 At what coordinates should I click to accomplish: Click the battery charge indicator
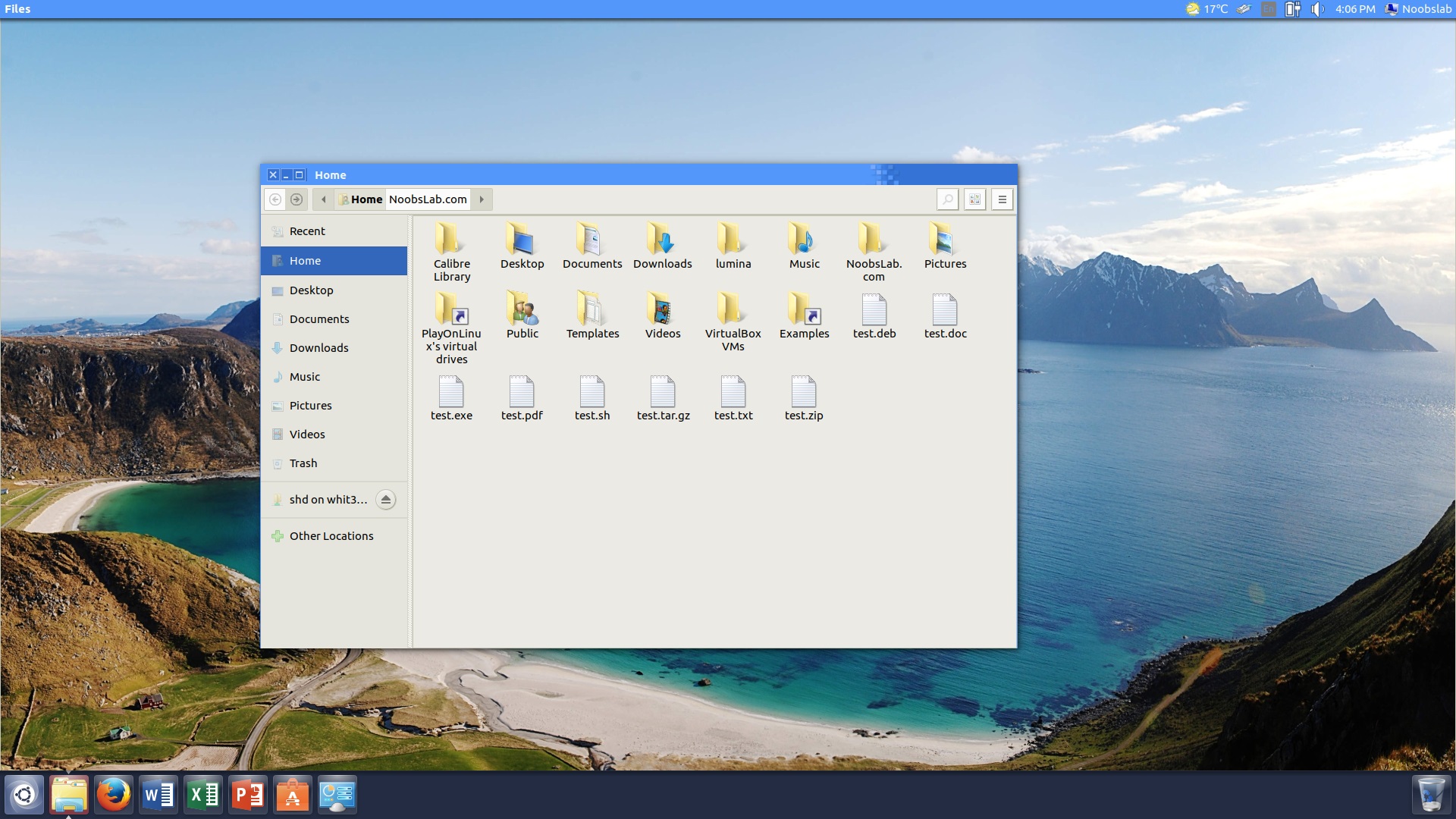click(x=1293, y=10)
